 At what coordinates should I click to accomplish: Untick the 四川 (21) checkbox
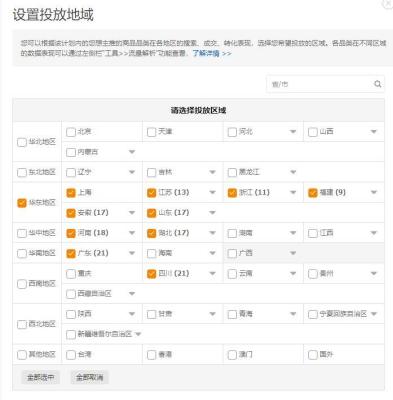click(x=151, y=274)
